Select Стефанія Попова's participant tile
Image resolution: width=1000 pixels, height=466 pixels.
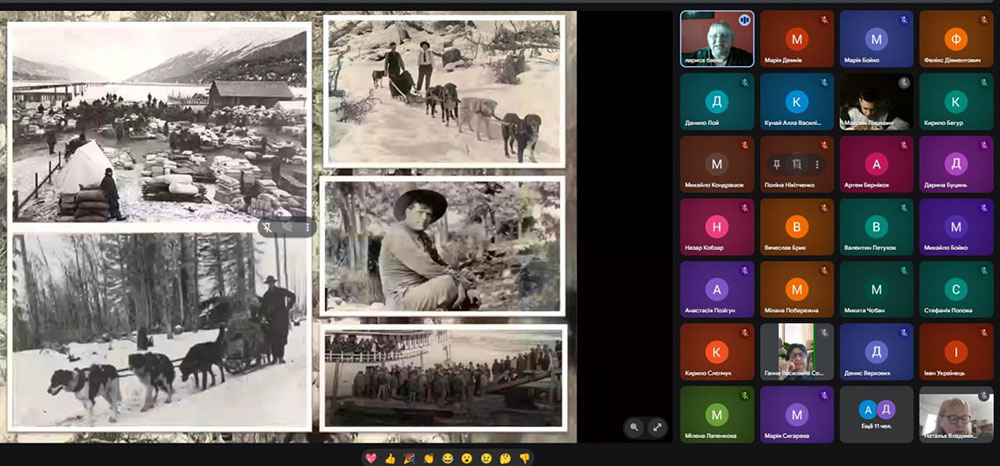point(956,290)
